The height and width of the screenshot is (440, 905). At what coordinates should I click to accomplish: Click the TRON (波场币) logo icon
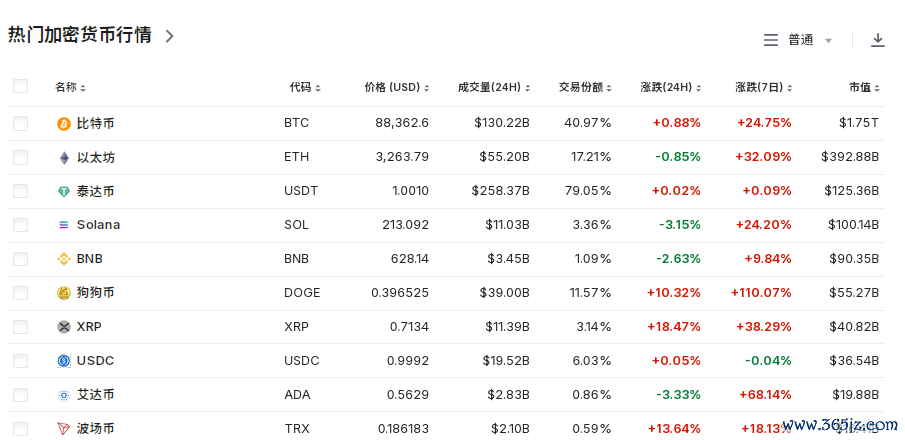coord(64,429)
